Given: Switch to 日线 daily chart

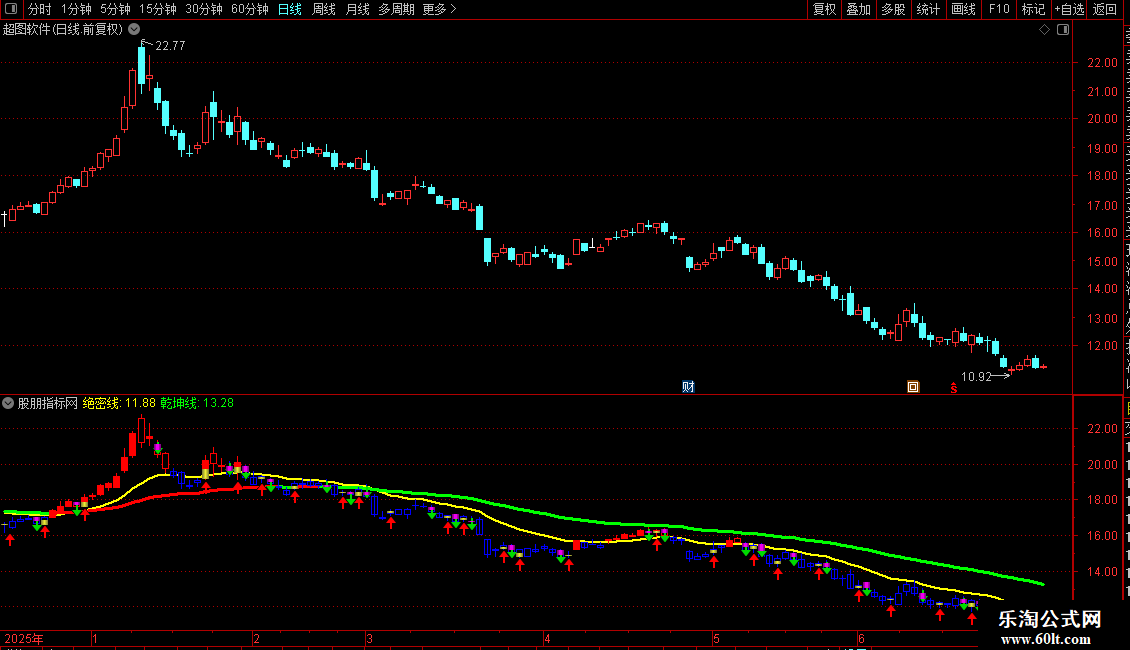Looking at the screenshot, I should tap(290, 9).
